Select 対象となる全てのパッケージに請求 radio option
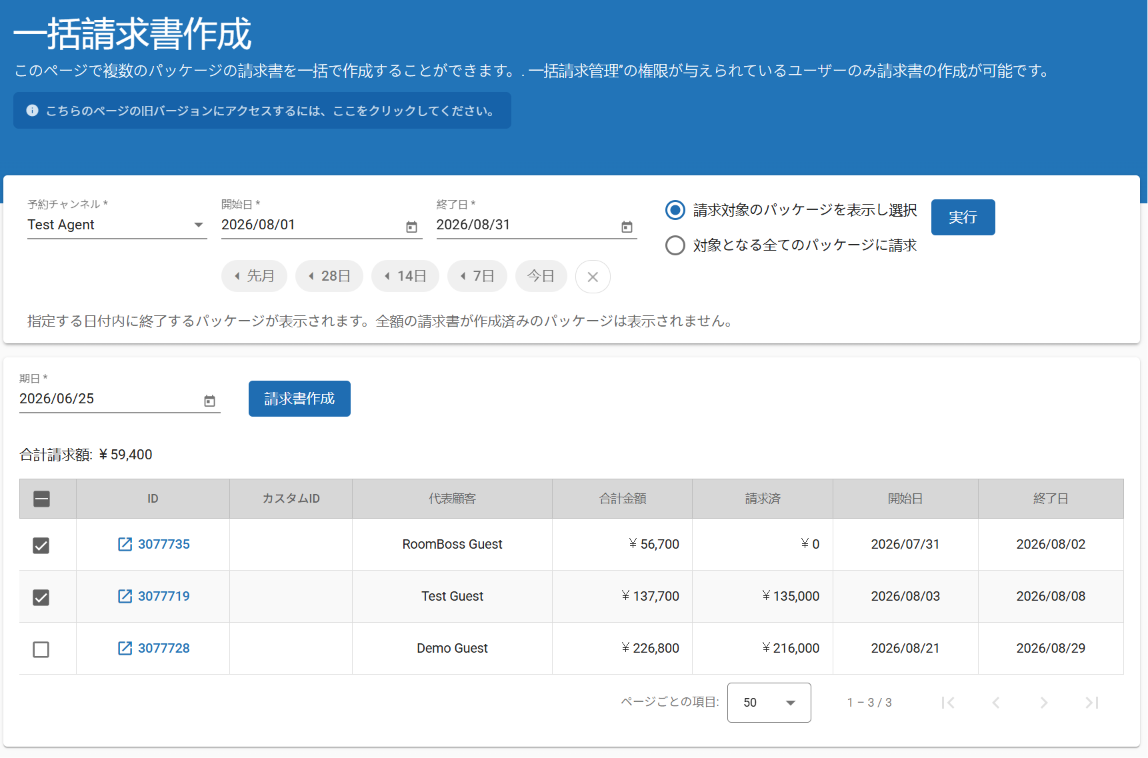1148x758 pixels. coord(675,245)
